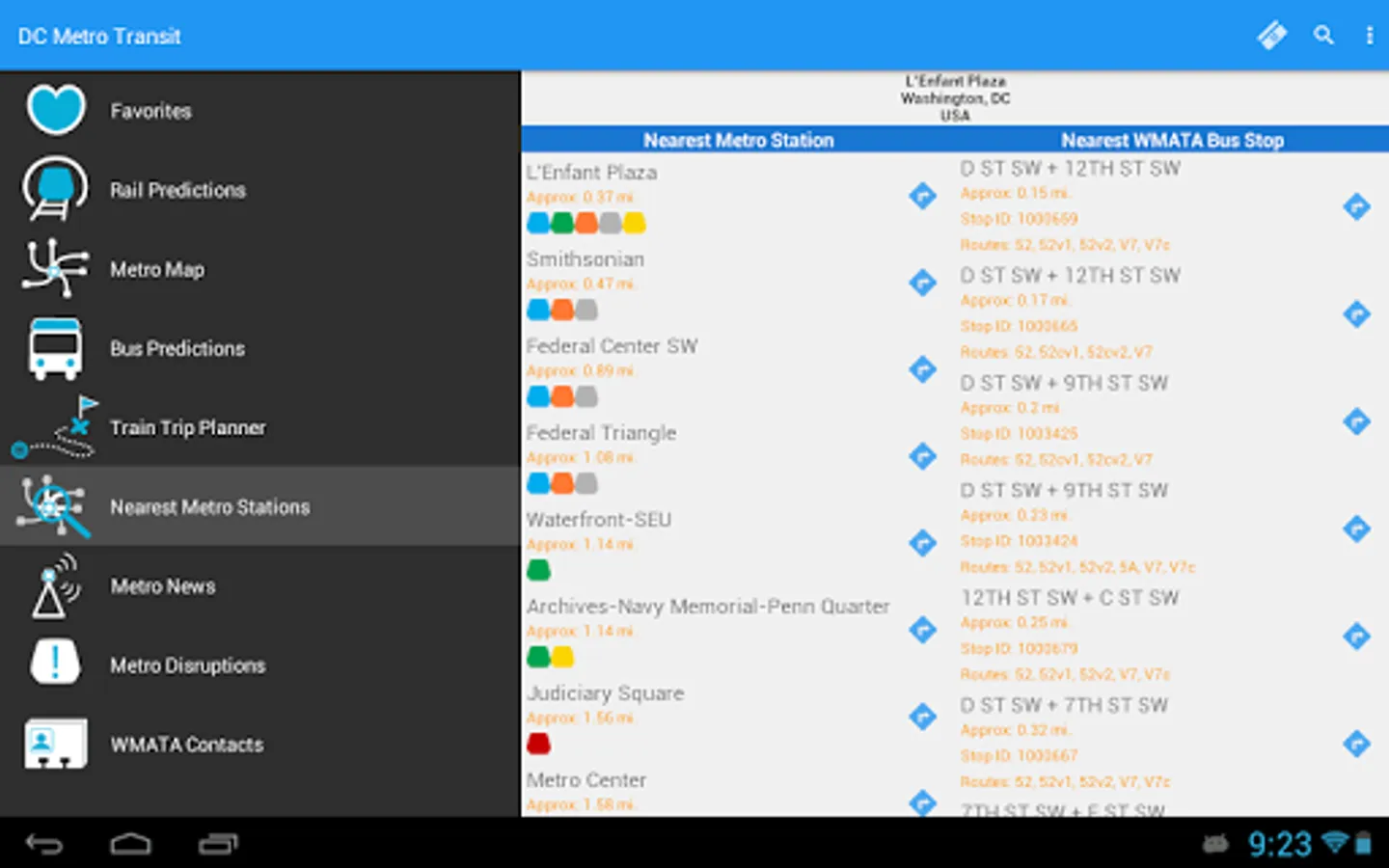
Task: Click the Nearest WMATA Bus Stop header
Action: pos(1172,140)
